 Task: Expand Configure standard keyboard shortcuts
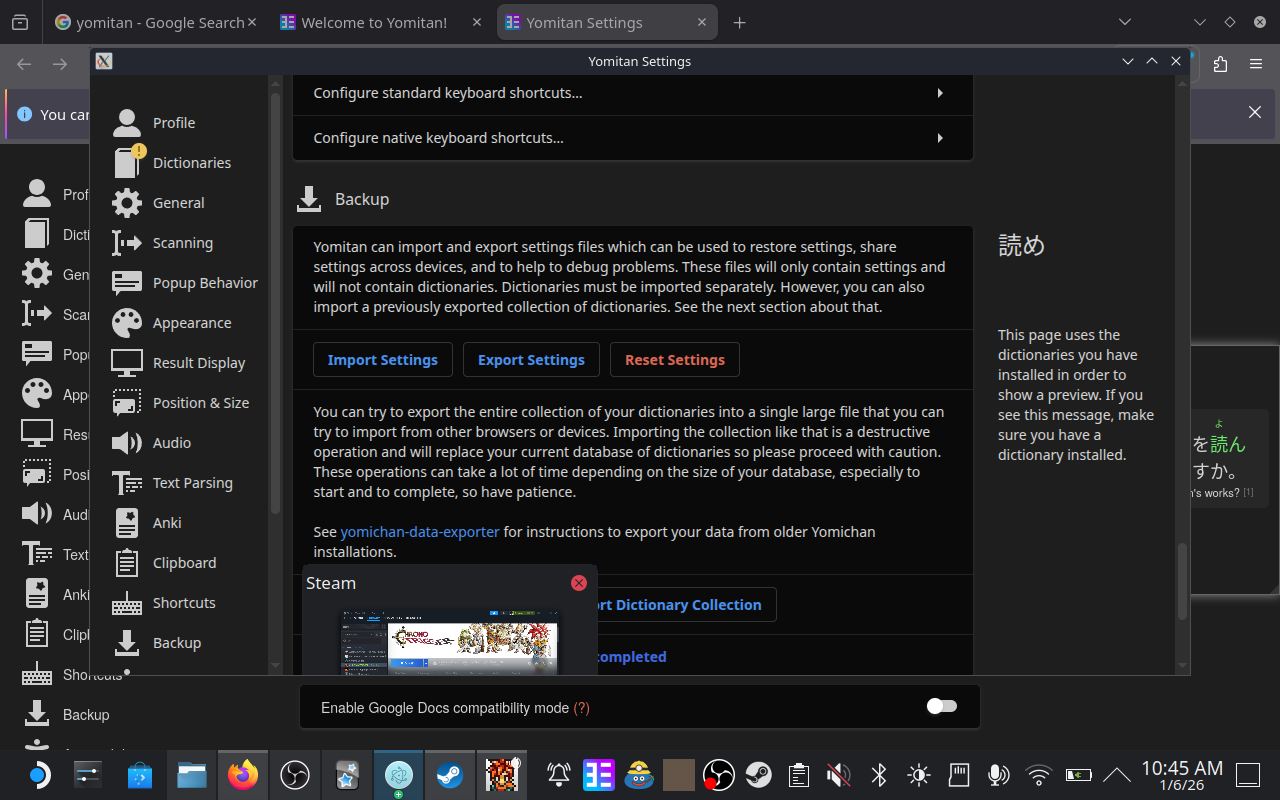click(x=632, y=93)
